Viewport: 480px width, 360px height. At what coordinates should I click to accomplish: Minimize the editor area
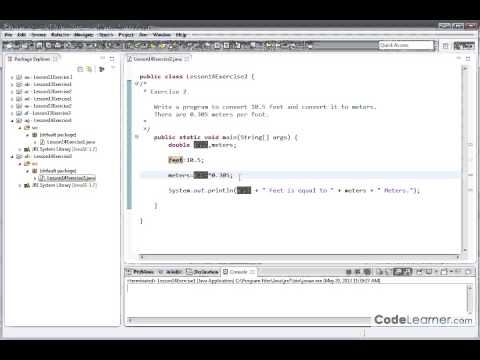point(459,59)
